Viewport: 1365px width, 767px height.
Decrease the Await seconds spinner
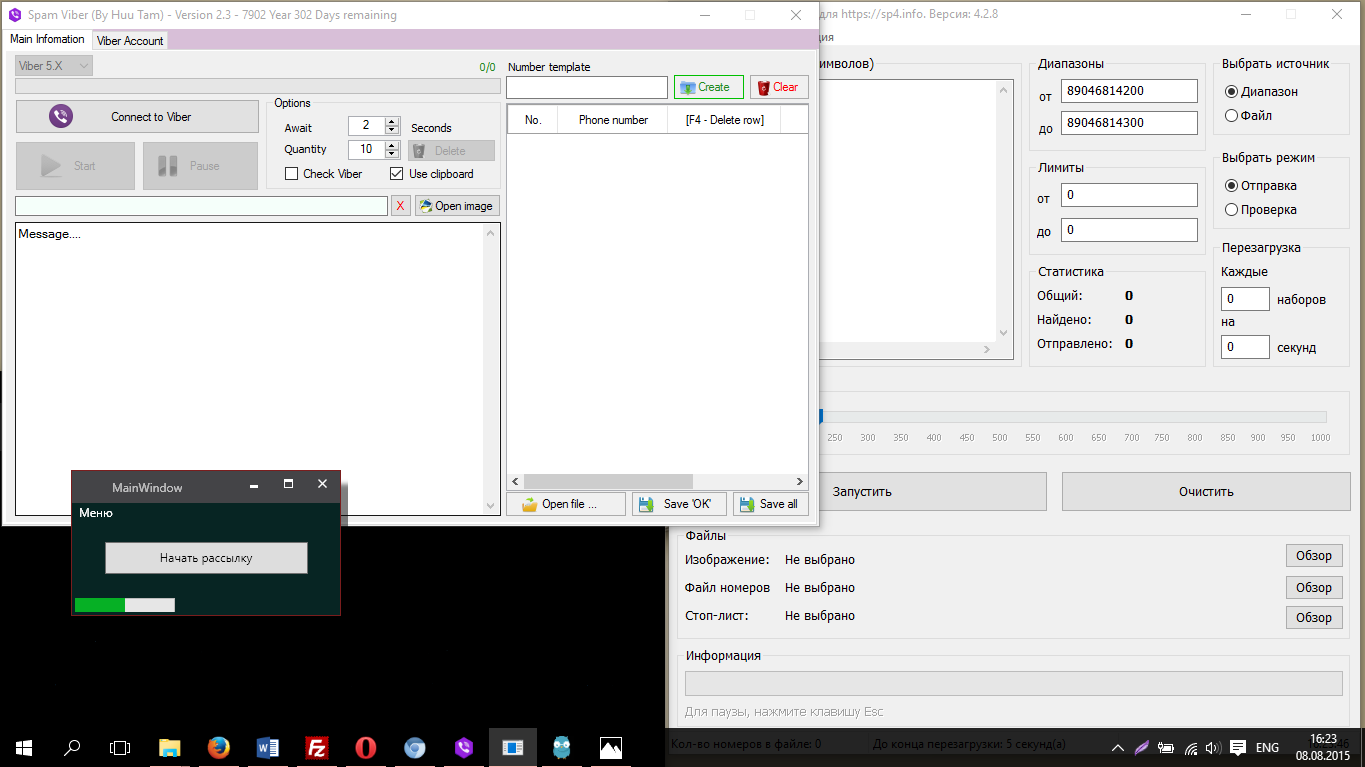[392, 131]
